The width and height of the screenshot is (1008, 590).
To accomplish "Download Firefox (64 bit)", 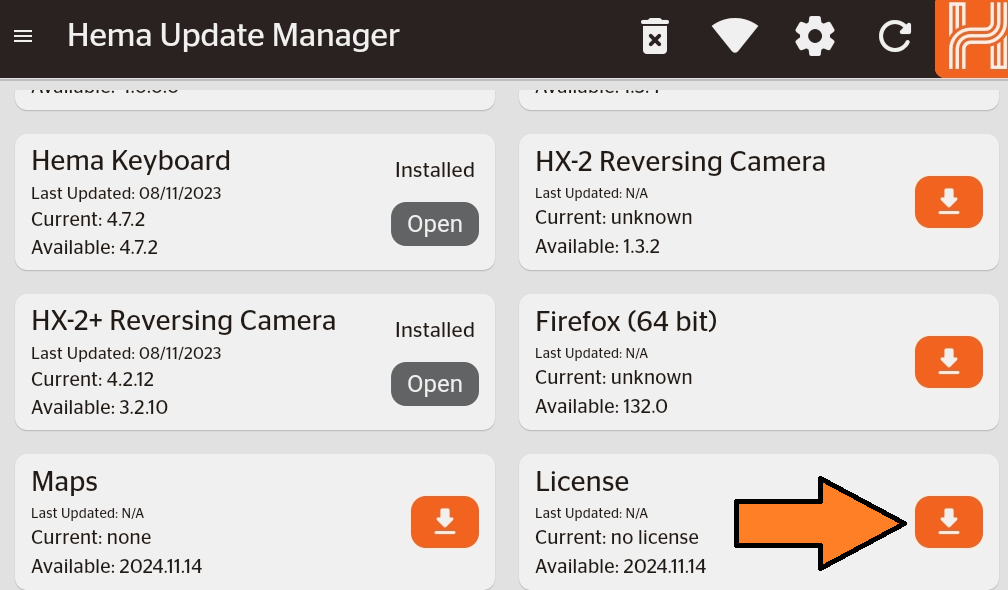I will (949, 362).
